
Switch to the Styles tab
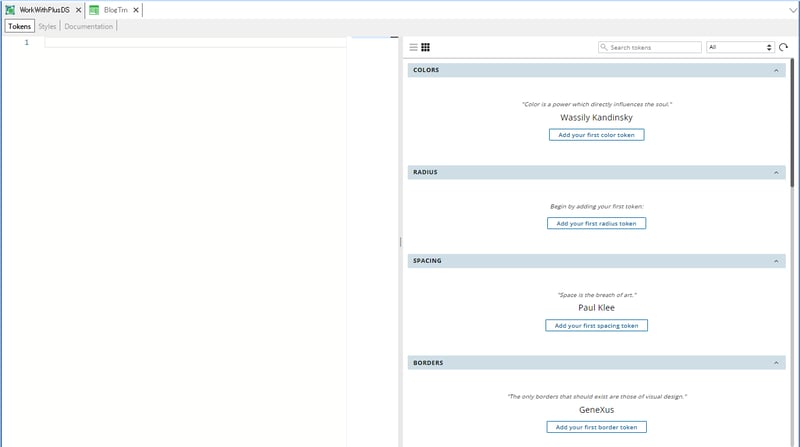47,26
